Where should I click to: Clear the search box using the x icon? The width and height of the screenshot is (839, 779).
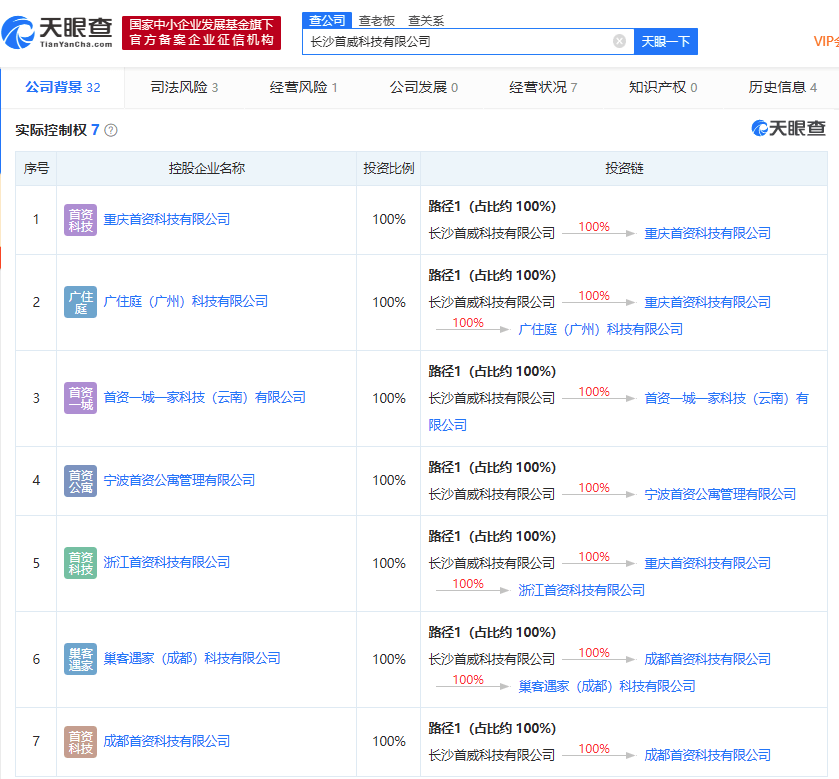[619, 40]
